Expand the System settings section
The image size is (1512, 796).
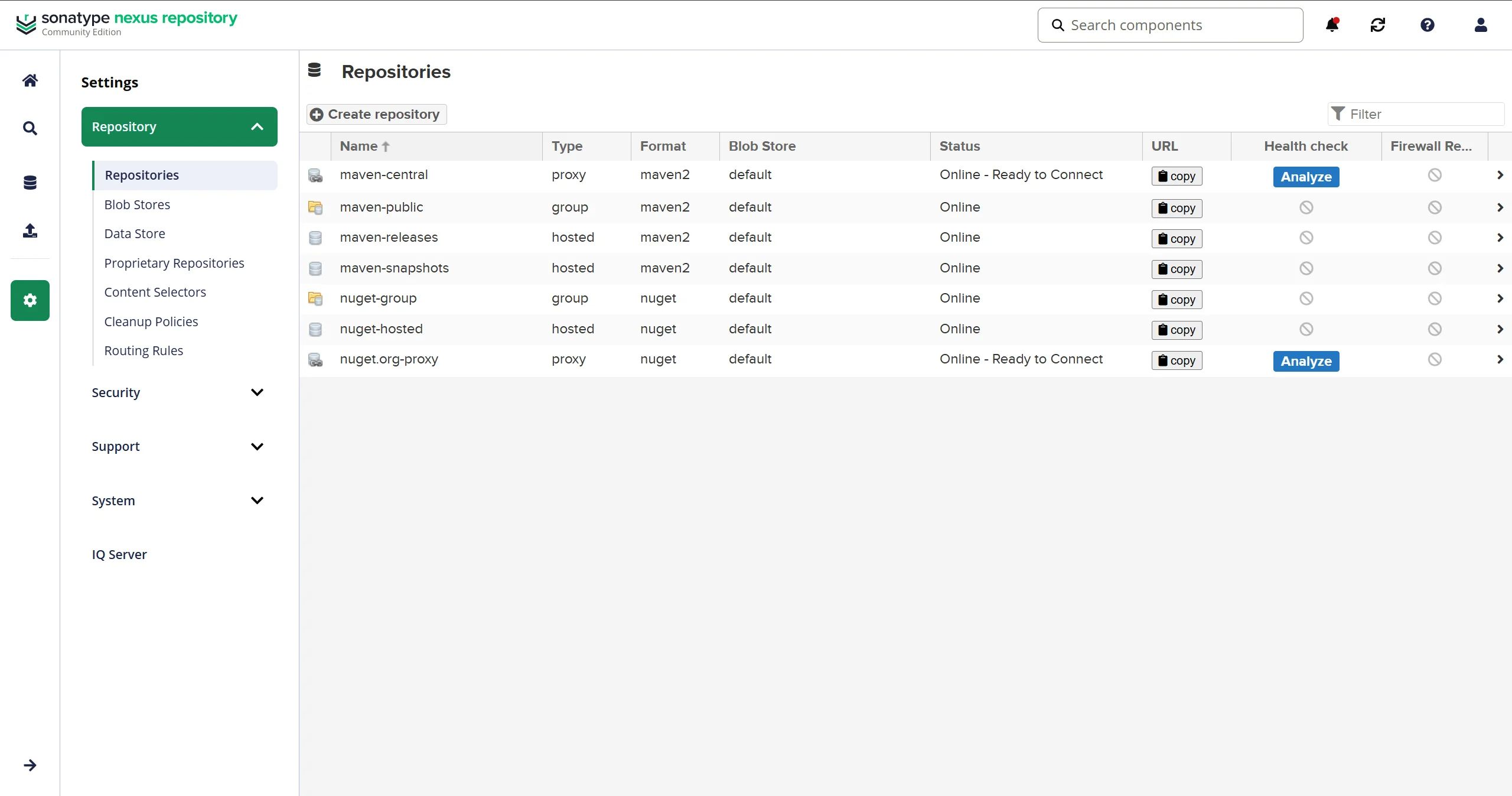click(180, 501)
